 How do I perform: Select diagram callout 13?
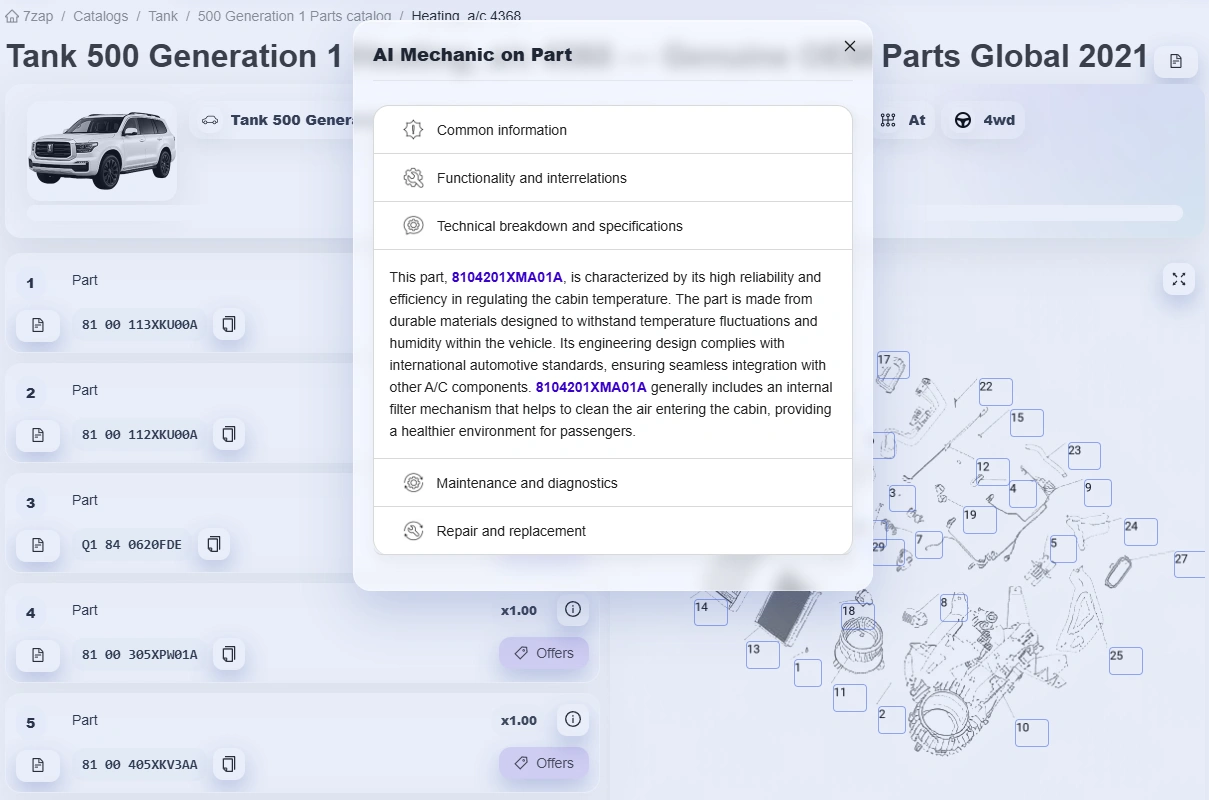(763, 654)
